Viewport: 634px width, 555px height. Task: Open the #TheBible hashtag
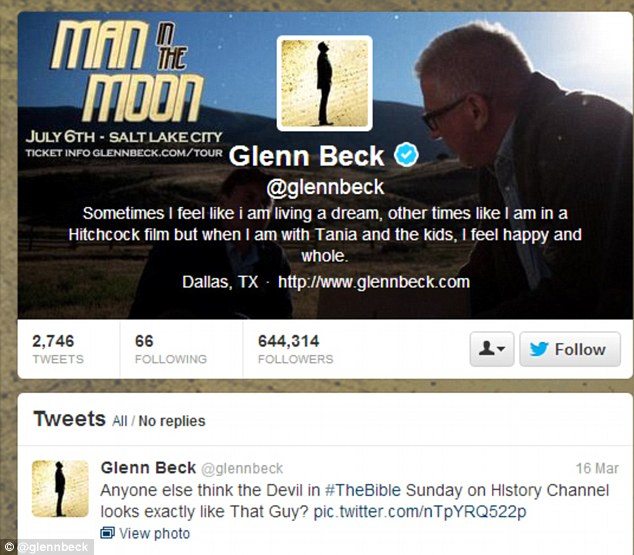[363, 490]
